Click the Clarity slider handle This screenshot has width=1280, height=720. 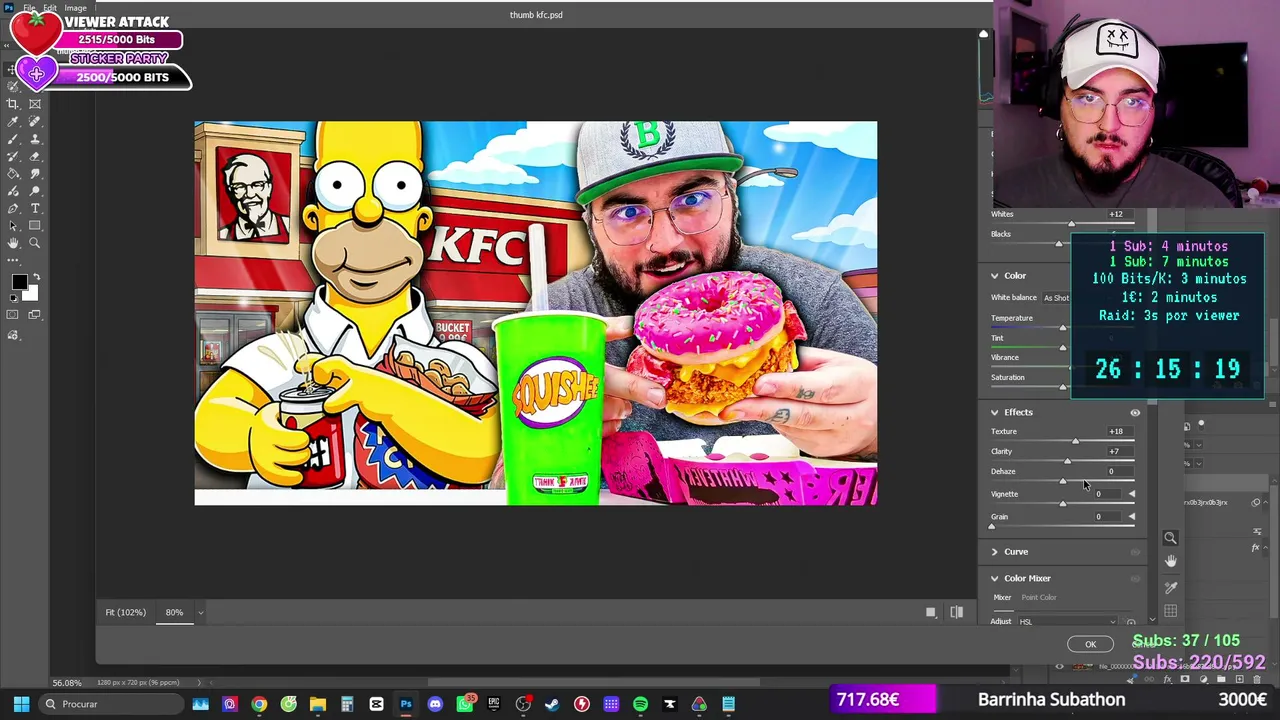tap(1067, 461)
